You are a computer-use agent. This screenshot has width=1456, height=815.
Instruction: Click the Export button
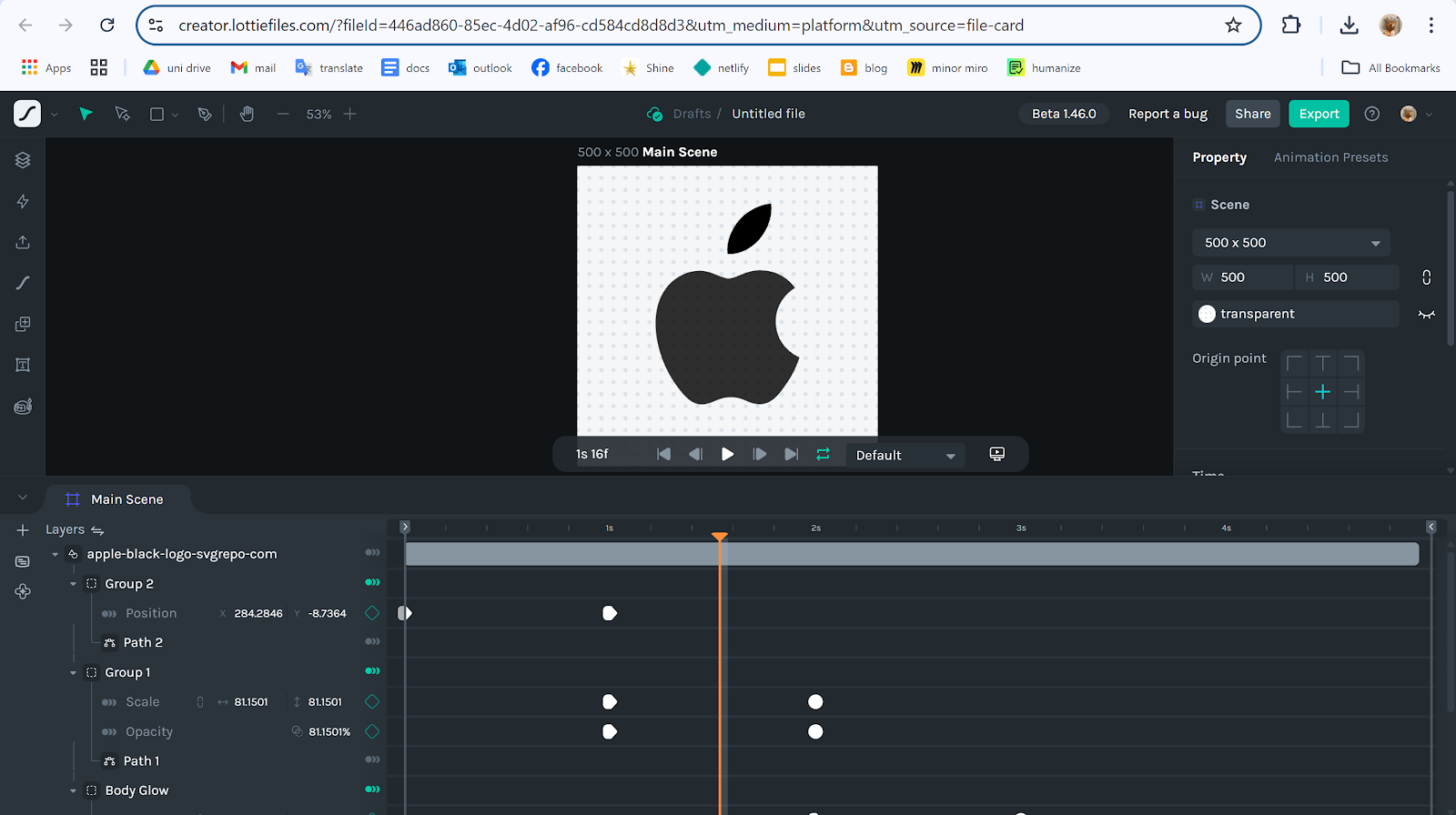[x=1319, y=114]
